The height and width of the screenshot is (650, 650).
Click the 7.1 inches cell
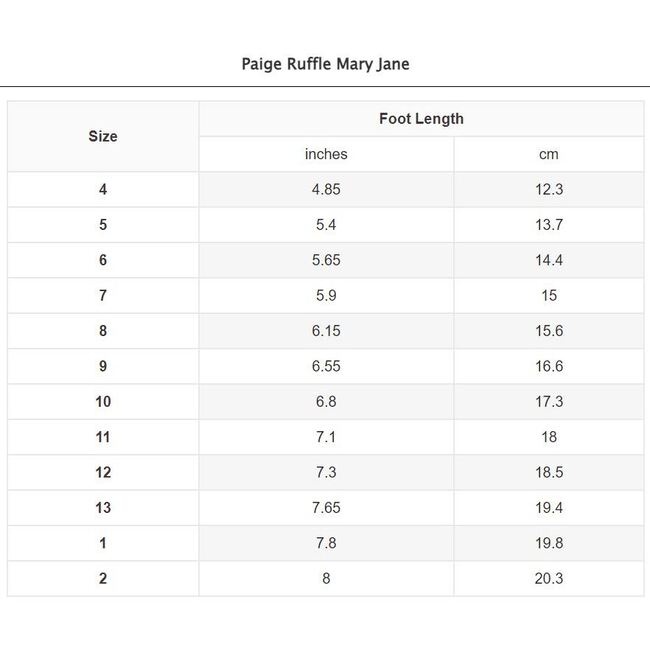(326, 437)
